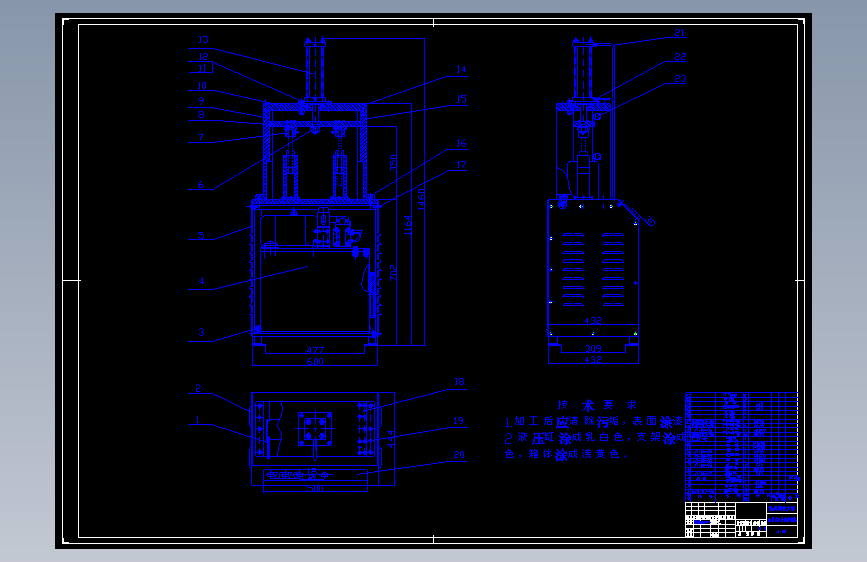Image resolution: width=867 pixels, height=562 pixels.
Task: Select part callout label 10
Action: coord(202,86)
